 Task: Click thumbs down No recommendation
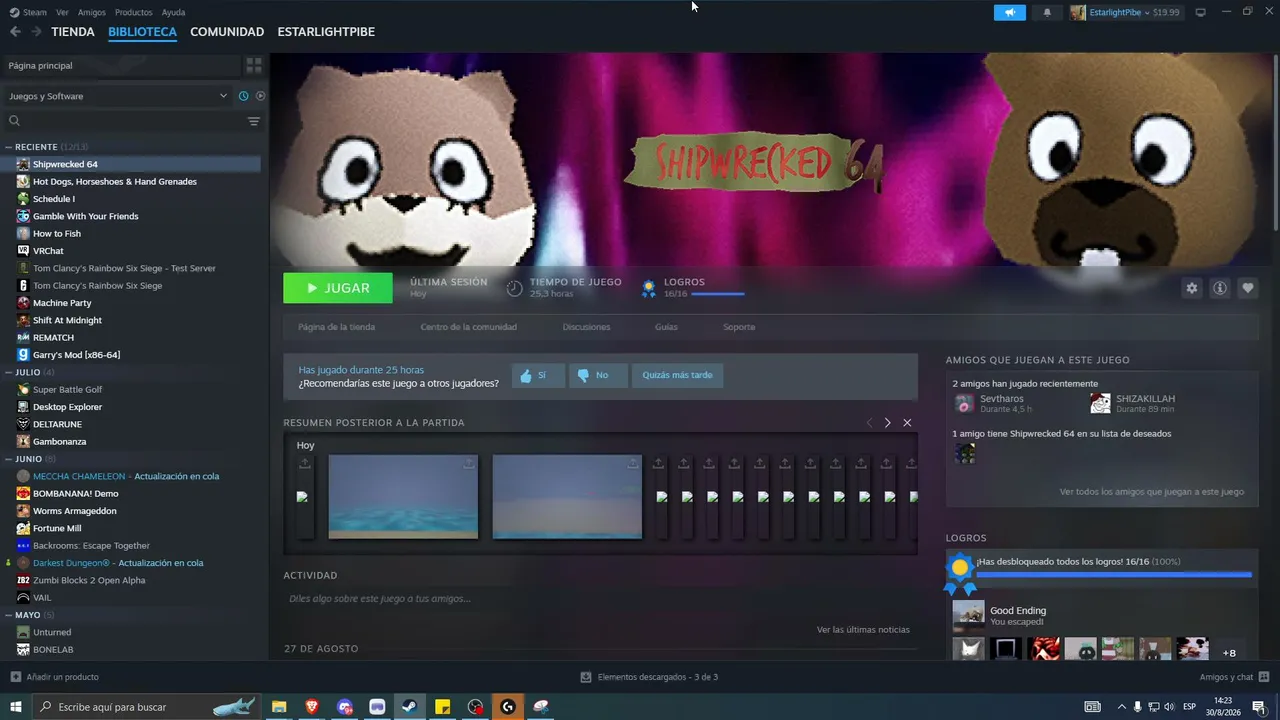(598, 375)
